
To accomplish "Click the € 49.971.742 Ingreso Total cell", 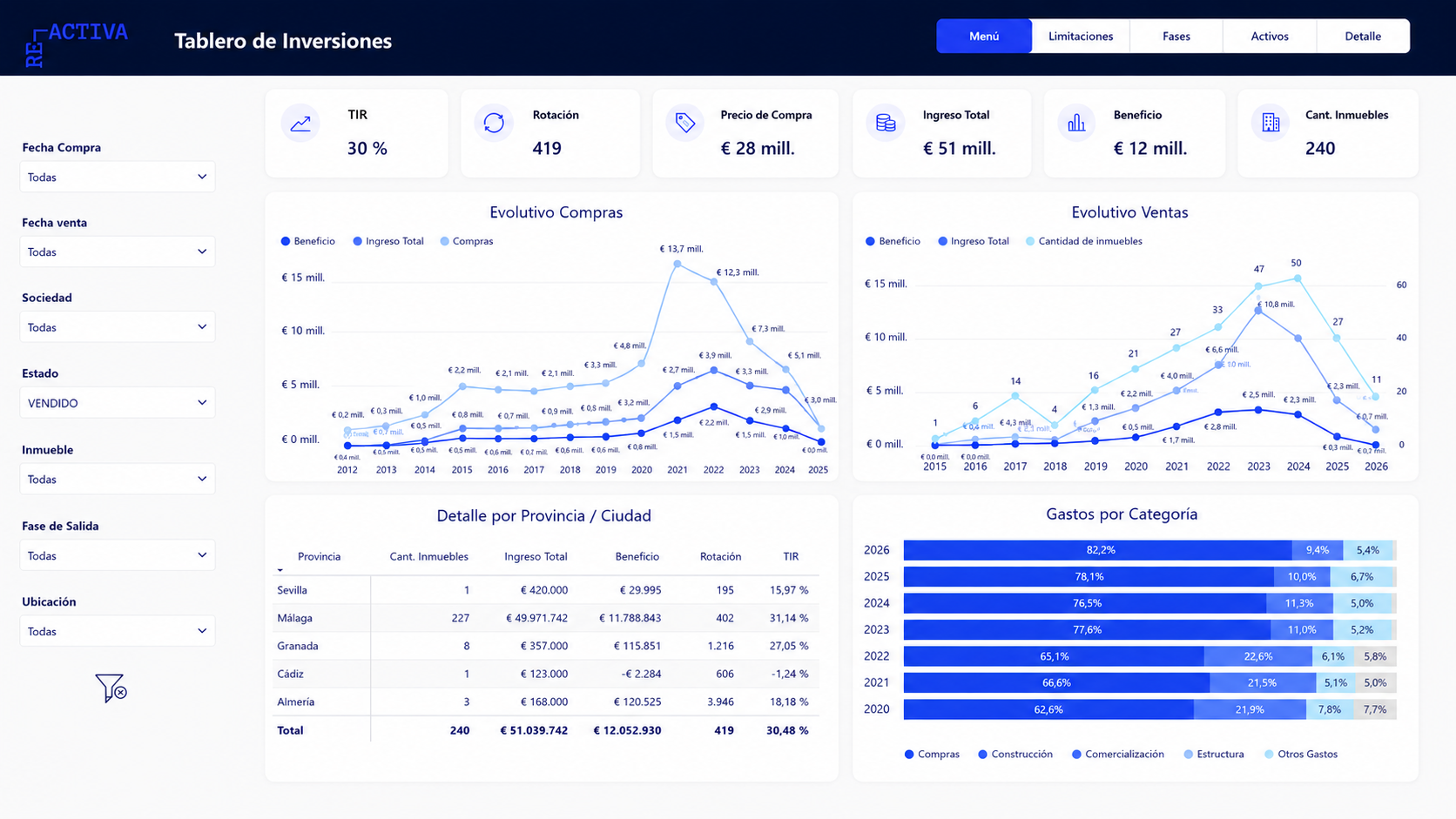I will pos(536,618).
